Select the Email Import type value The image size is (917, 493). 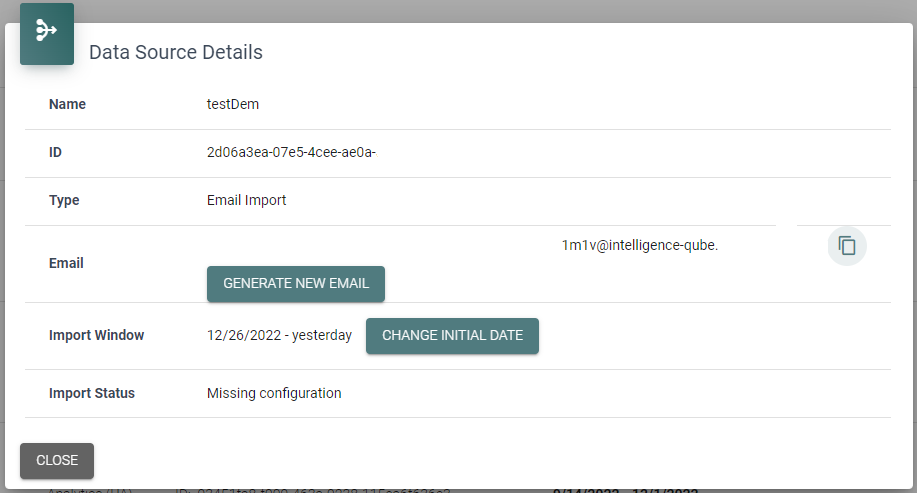click(247, 200)
